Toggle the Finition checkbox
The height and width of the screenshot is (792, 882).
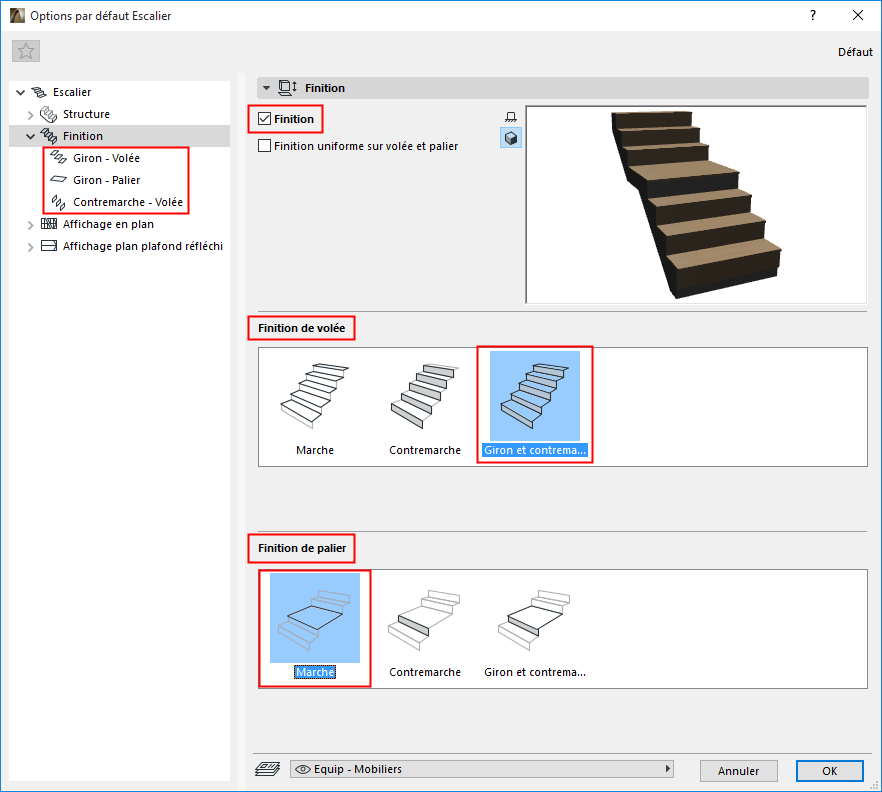point(264,119)
